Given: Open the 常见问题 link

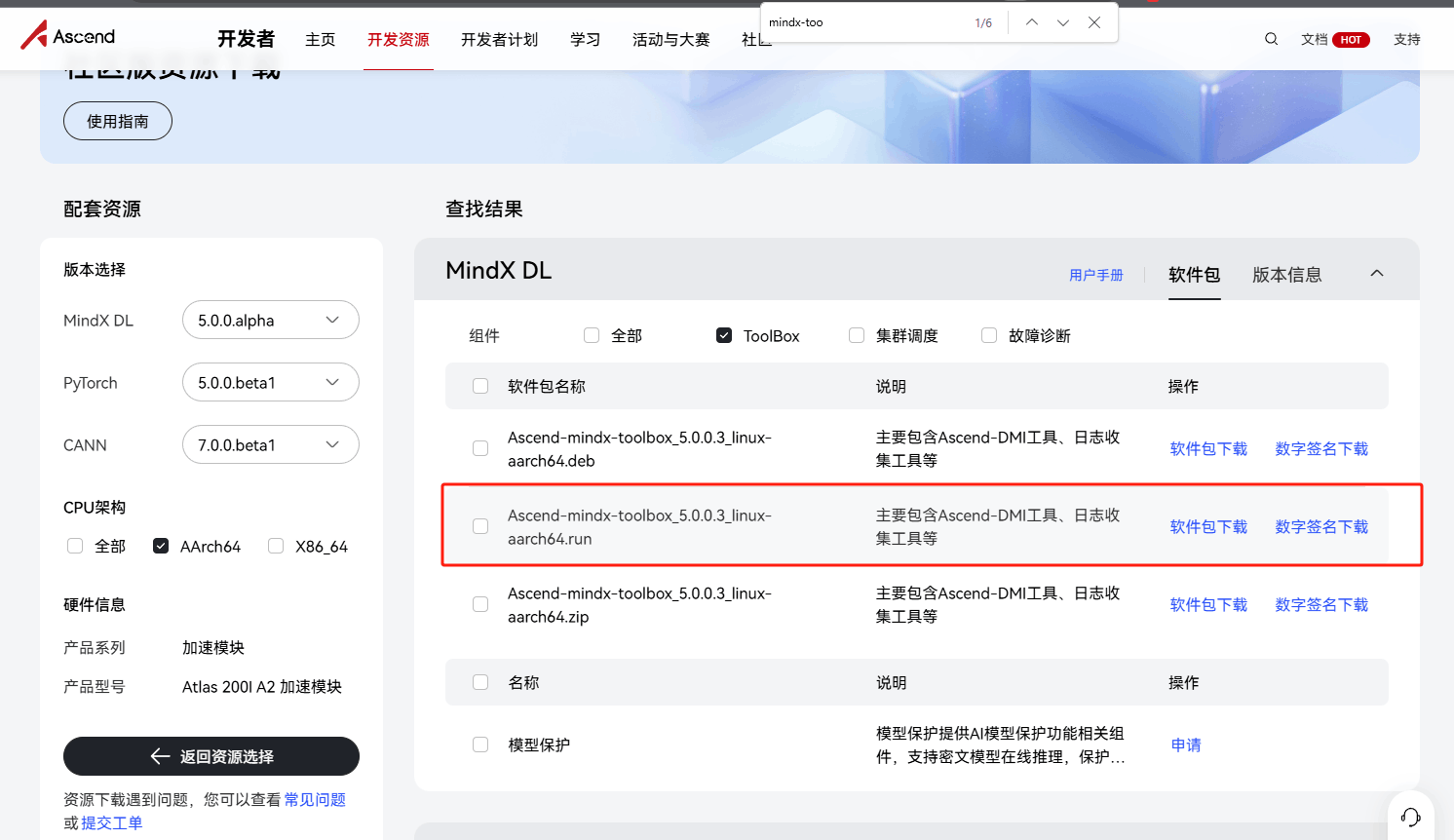Looking at the screenshot, I should pyautogui.click(x=315, y=799).
